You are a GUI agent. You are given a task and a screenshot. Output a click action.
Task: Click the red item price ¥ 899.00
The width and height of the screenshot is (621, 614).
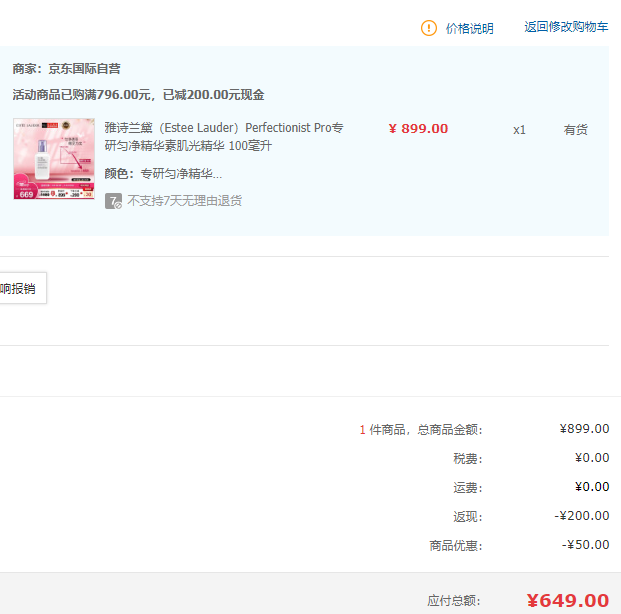coord(418,129)
